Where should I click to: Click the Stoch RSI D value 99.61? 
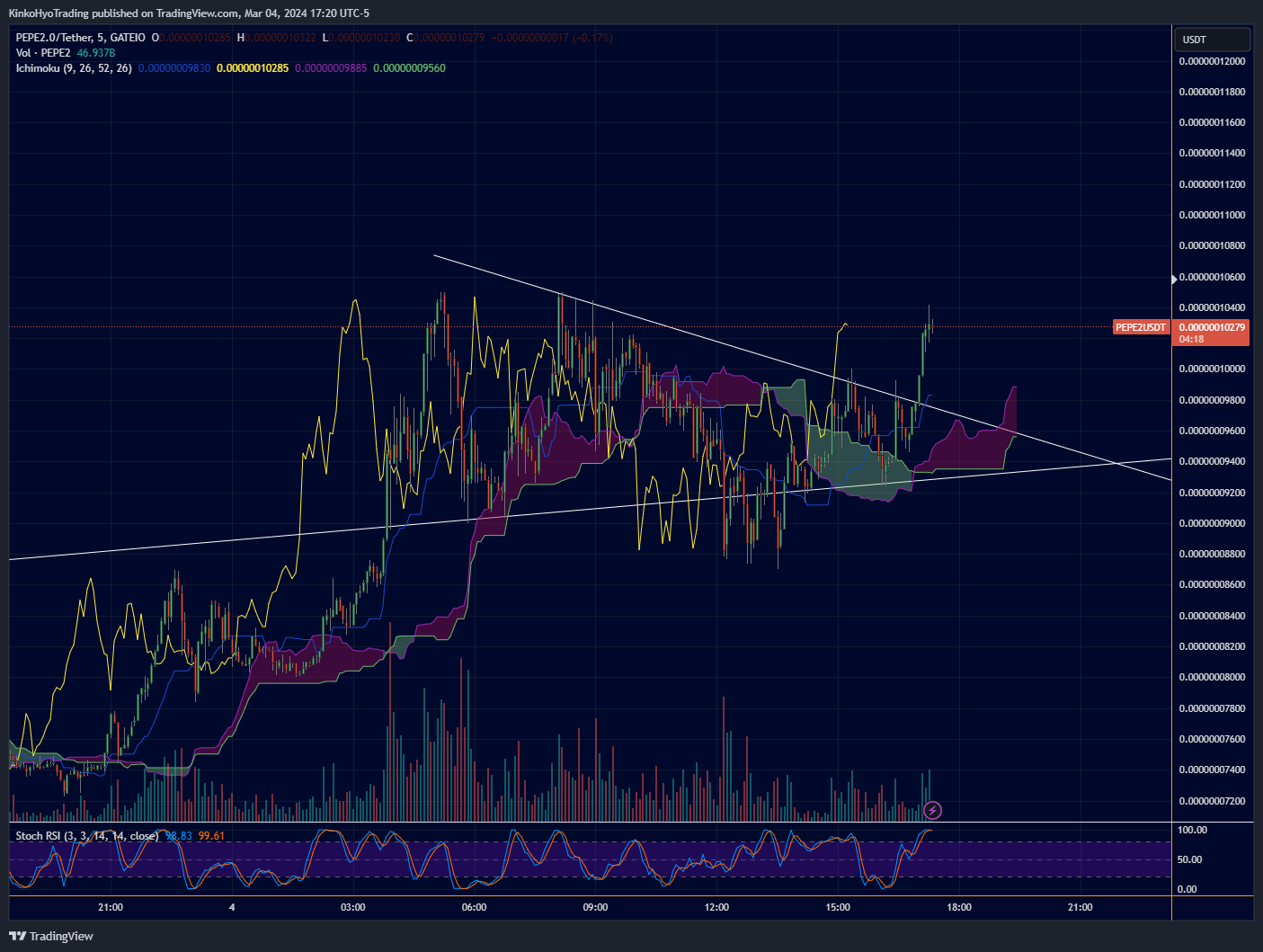[x=211, y=836]
